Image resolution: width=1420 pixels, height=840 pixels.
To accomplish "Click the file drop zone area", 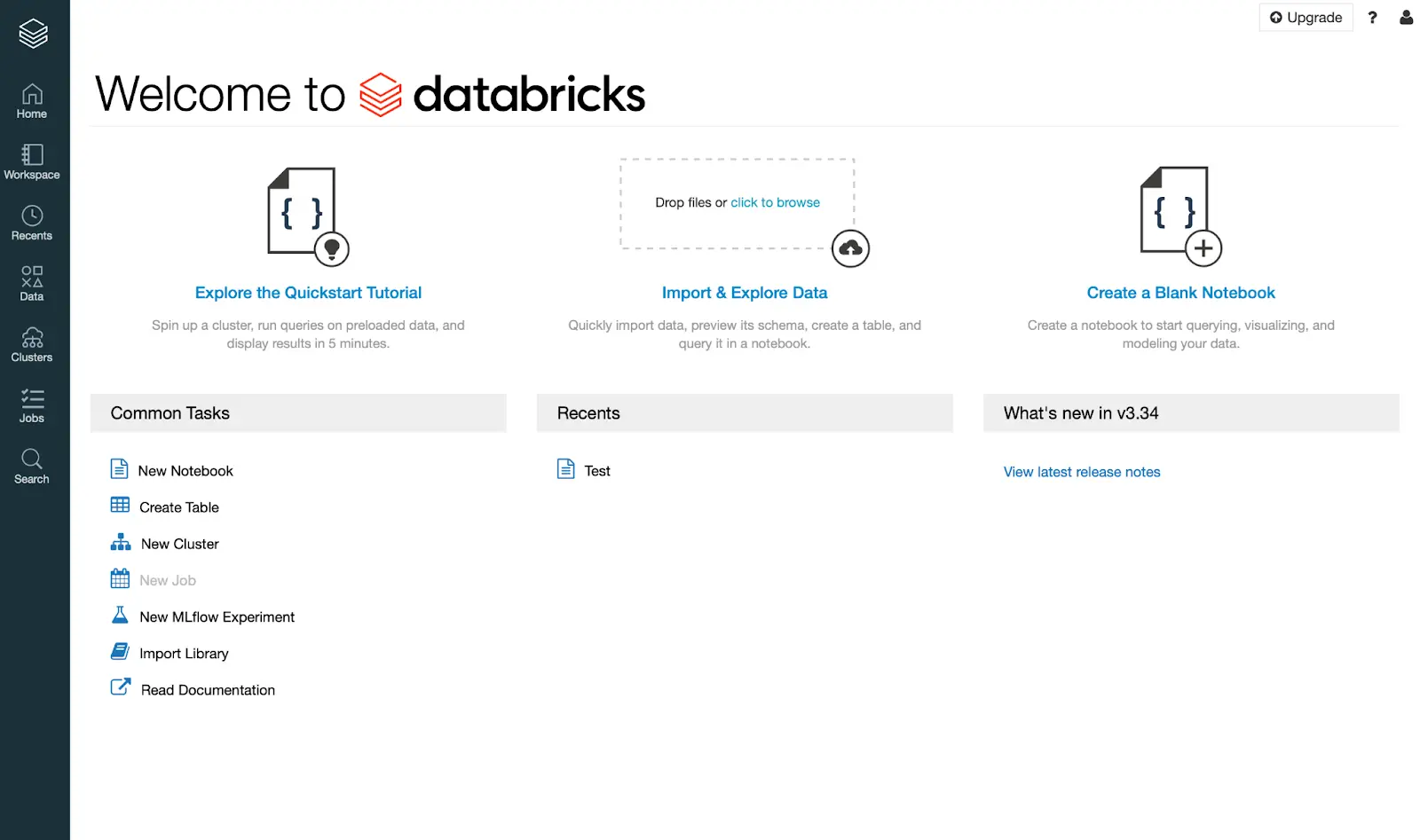I will pos(738,203).
